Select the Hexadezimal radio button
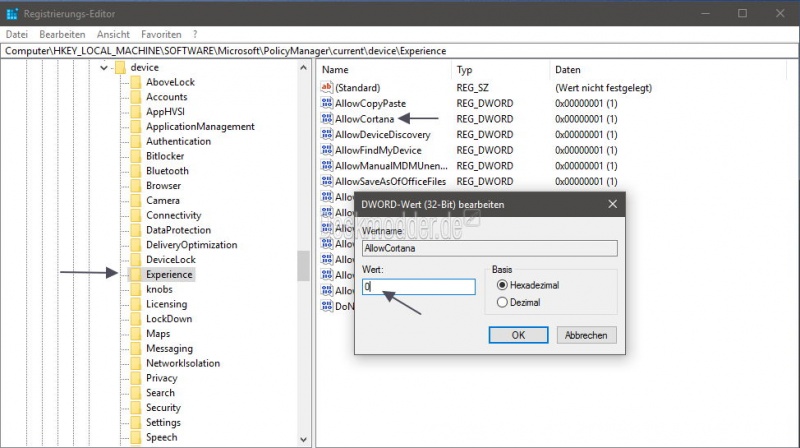Viewport: 800px width, 448px height. click(502, 285)
